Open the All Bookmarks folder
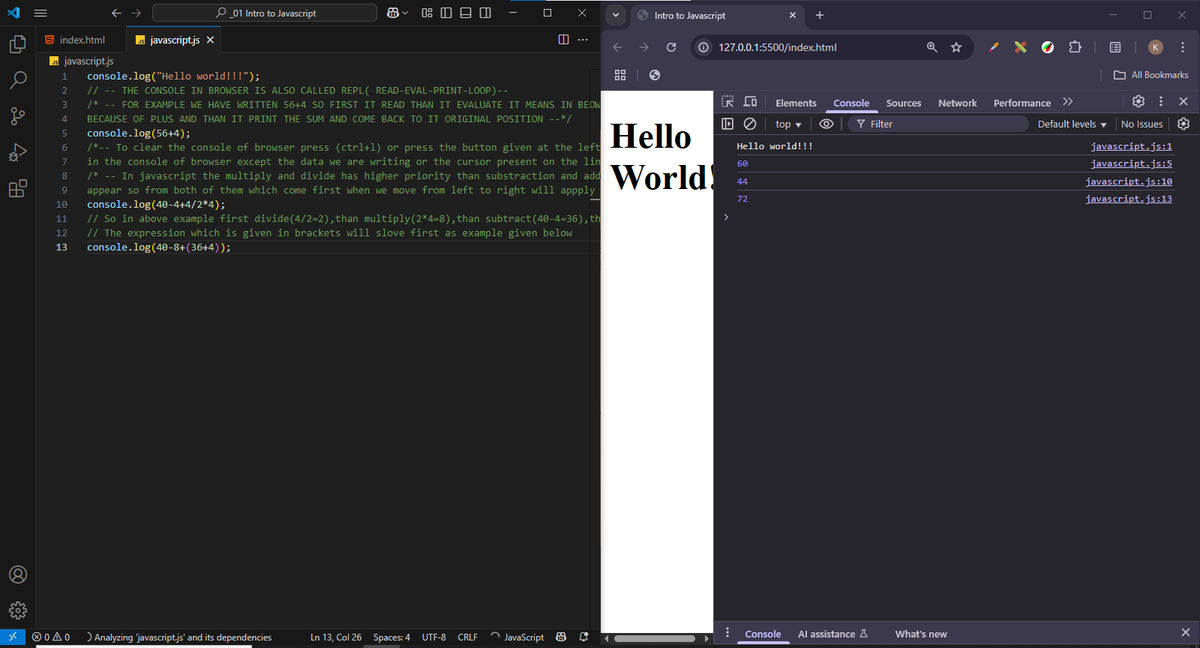1200x648 pixels. (1151, 75)
